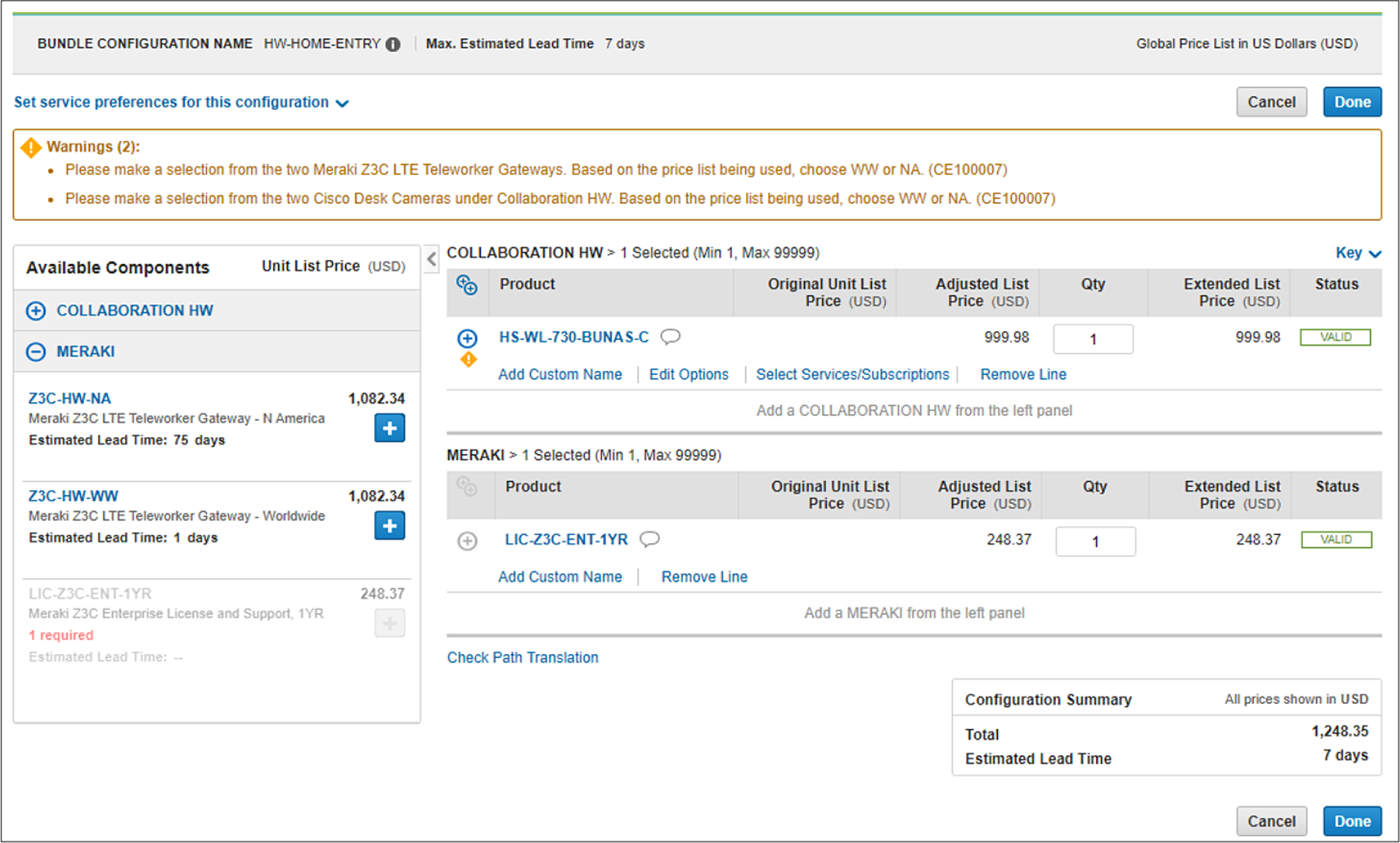Viewport: 1400px width, 843px height.
Task: Click the Qty field for HS-WL-730-BUNAS-C
Action: coord(1093,339)
